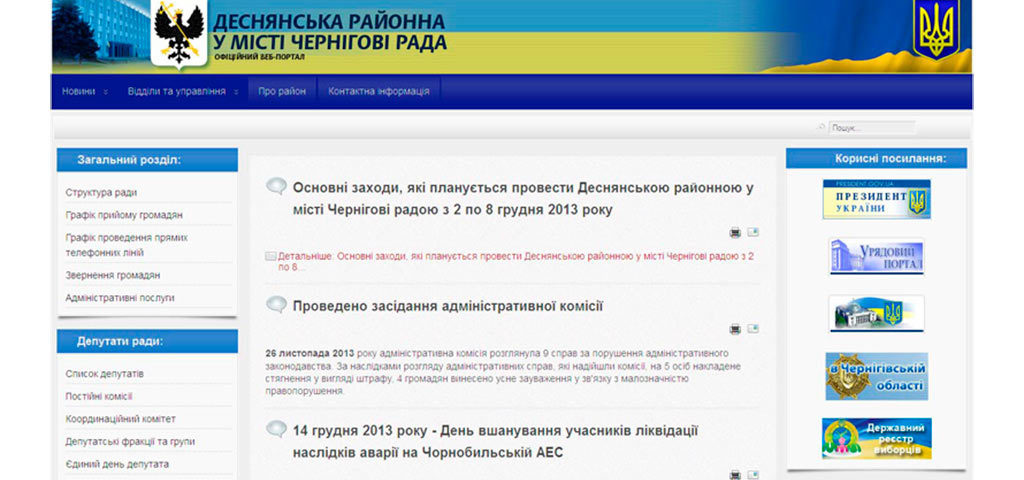1024x480 pixels.
Task: Expand the Новини menu dropdown arrow
Action: click(x=106, y=92)
